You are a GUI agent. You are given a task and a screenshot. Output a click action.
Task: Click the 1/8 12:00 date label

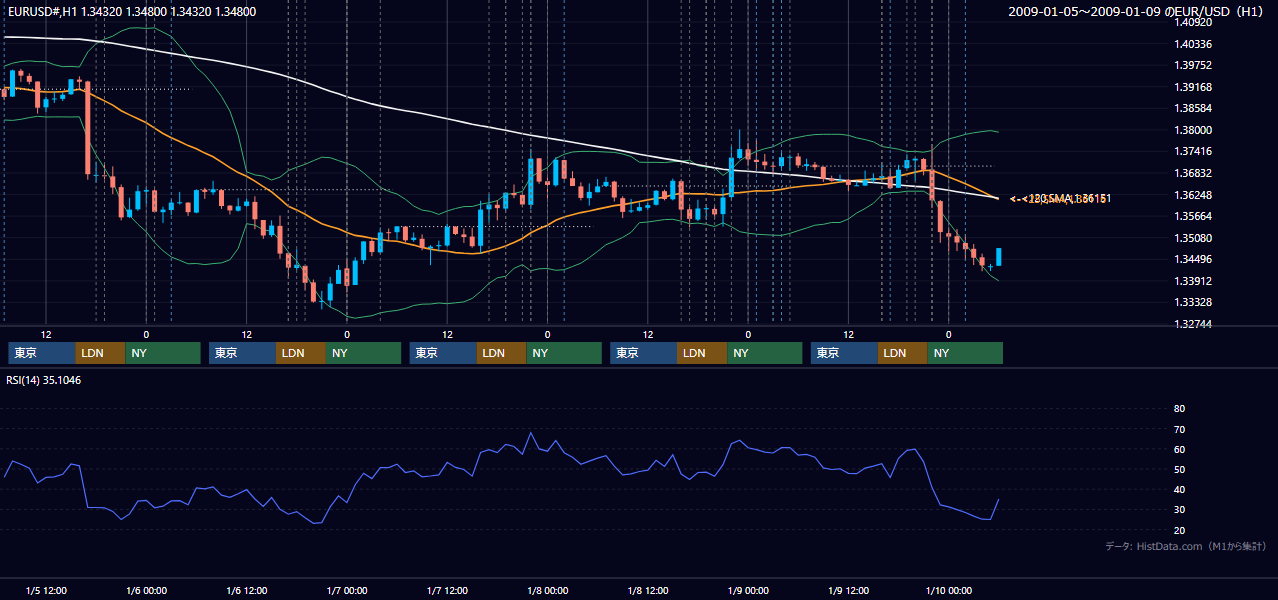[648, 590]
